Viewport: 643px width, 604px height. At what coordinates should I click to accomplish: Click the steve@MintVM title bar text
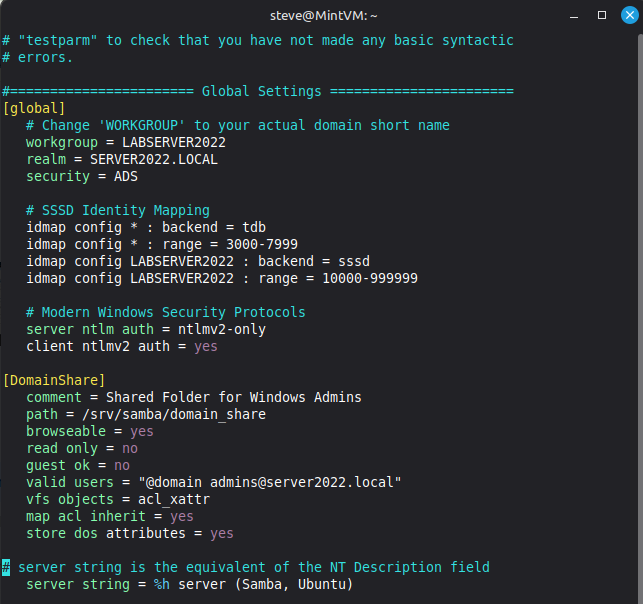[320, 15]
